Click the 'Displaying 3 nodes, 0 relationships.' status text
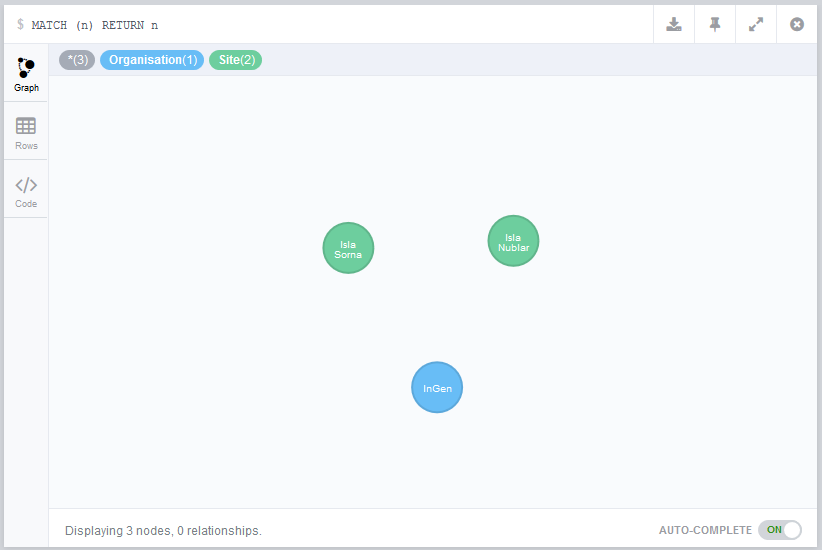Image resolution: width=822 pixels, height=550 pixels. click(x=163, y=531)
